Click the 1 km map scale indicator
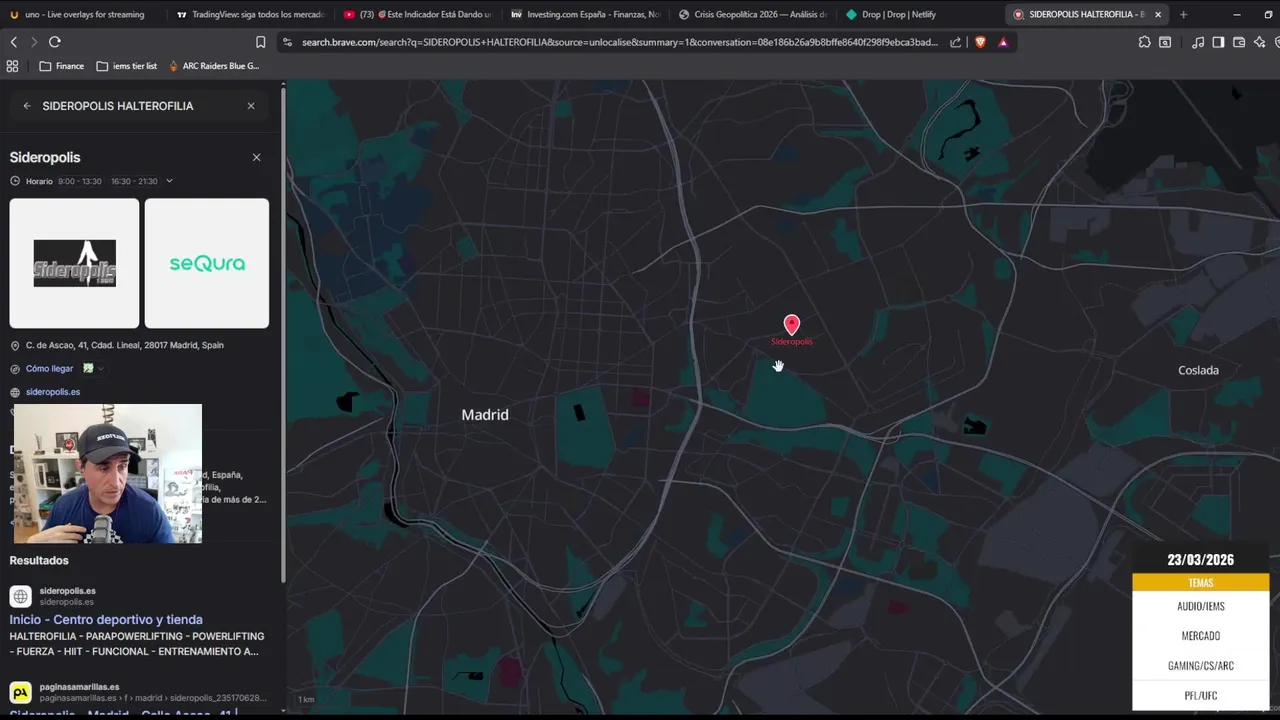This screenshot has height=720, width=1280. click(306, 700)
